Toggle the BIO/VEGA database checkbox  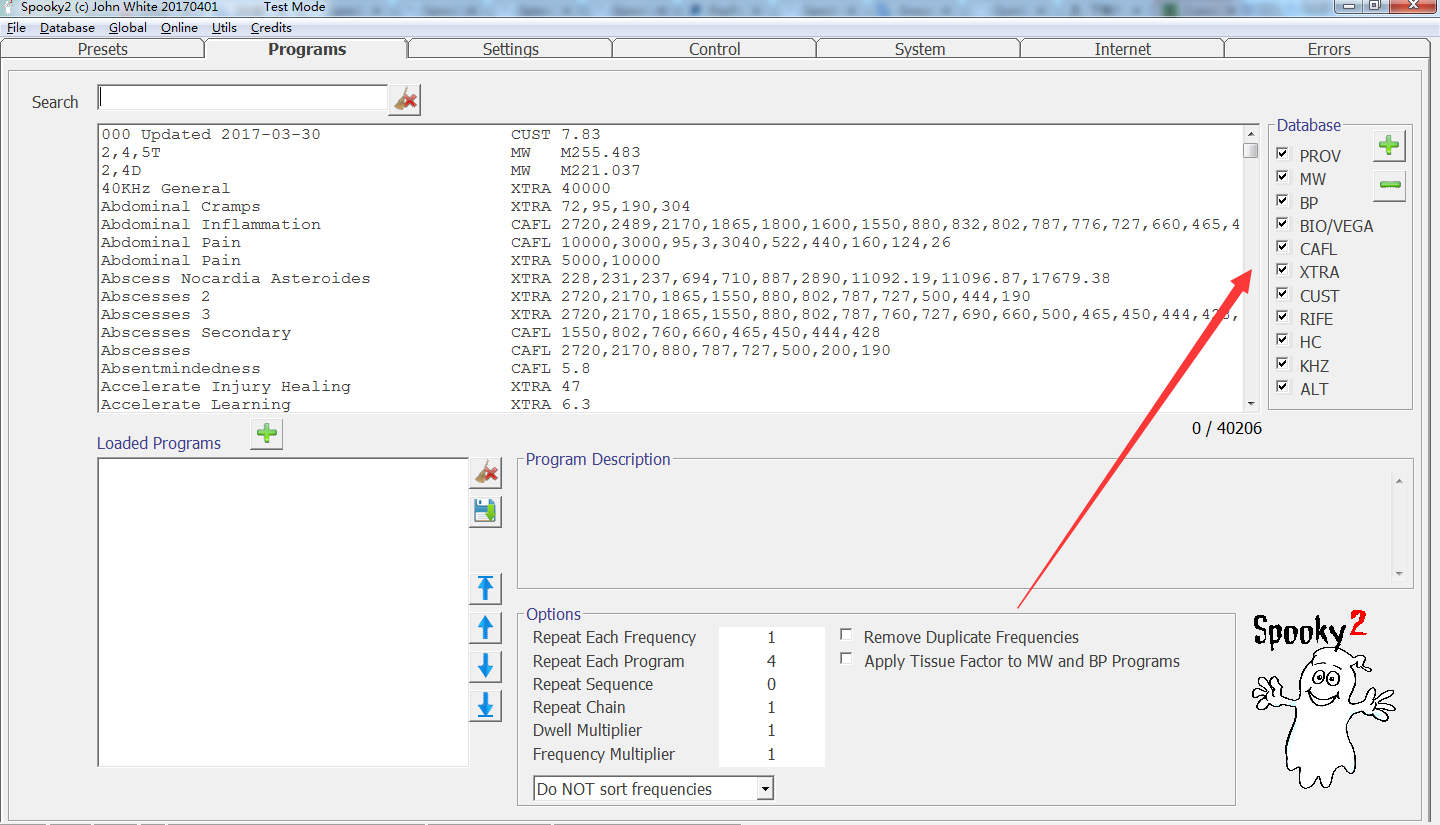1282,224
